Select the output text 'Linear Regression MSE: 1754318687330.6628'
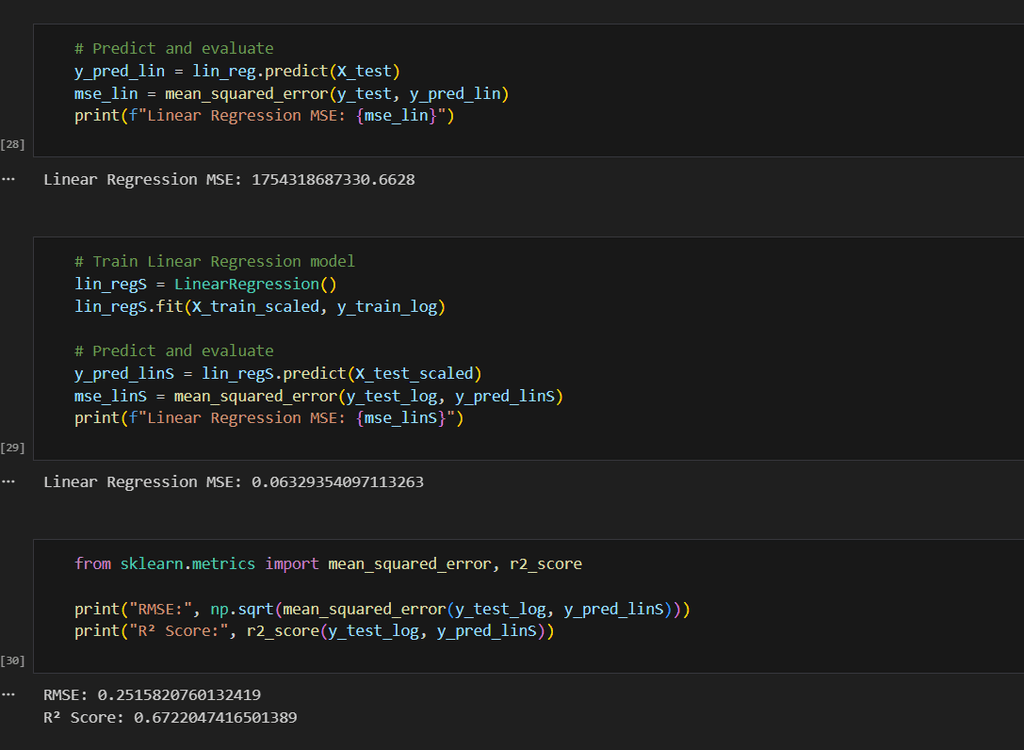The height and width of the screenshot is (750, 1024). click(228, 180)
